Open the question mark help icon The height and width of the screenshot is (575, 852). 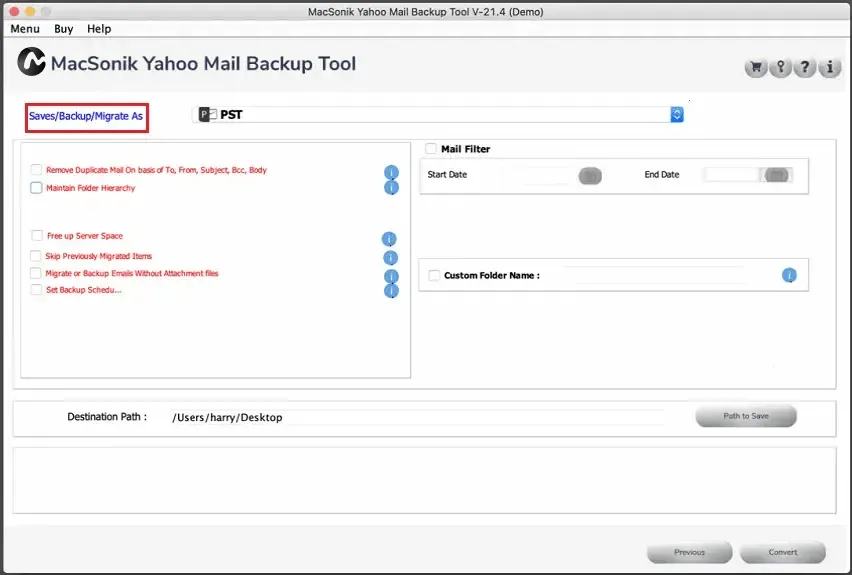[x=805, y=68]
